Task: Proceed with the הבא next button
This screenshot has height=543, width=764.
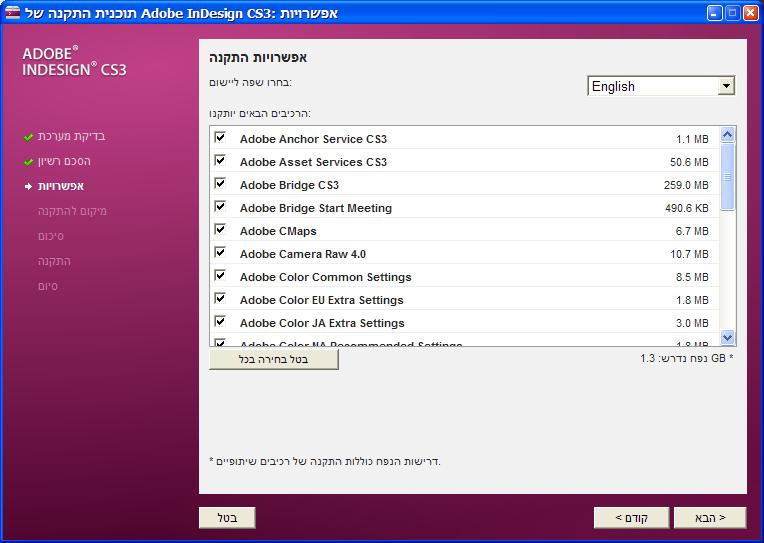Action: [710, 518]
